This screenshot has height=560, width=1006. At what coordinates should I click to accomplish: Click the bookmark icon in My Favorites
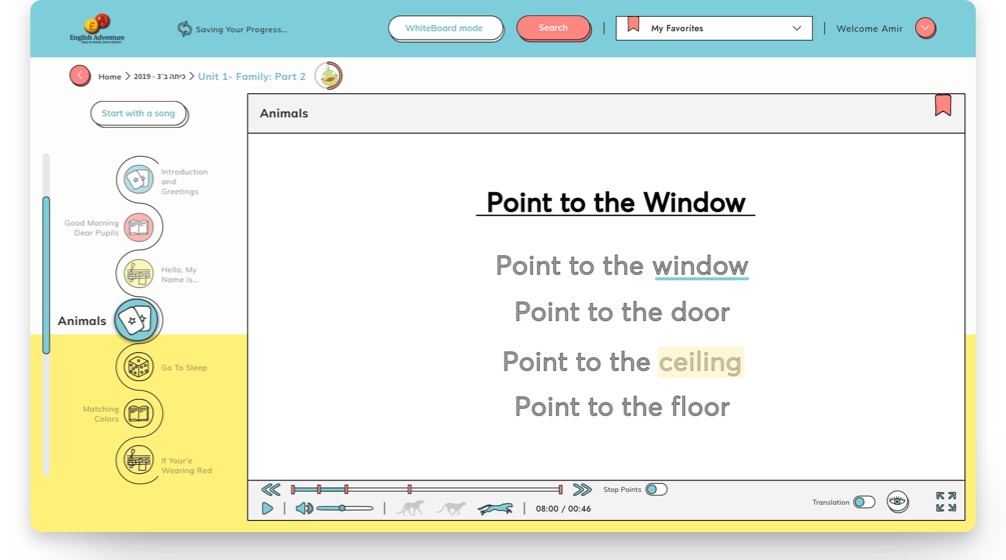pos(633,25)
